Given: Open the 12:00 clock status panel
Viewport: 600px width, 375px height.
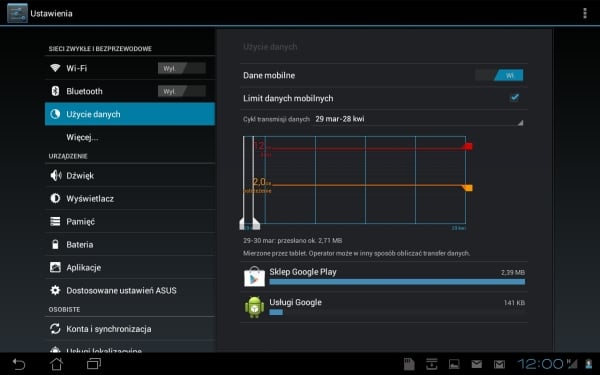Looking at the screenshot, I should pos(540,364).
